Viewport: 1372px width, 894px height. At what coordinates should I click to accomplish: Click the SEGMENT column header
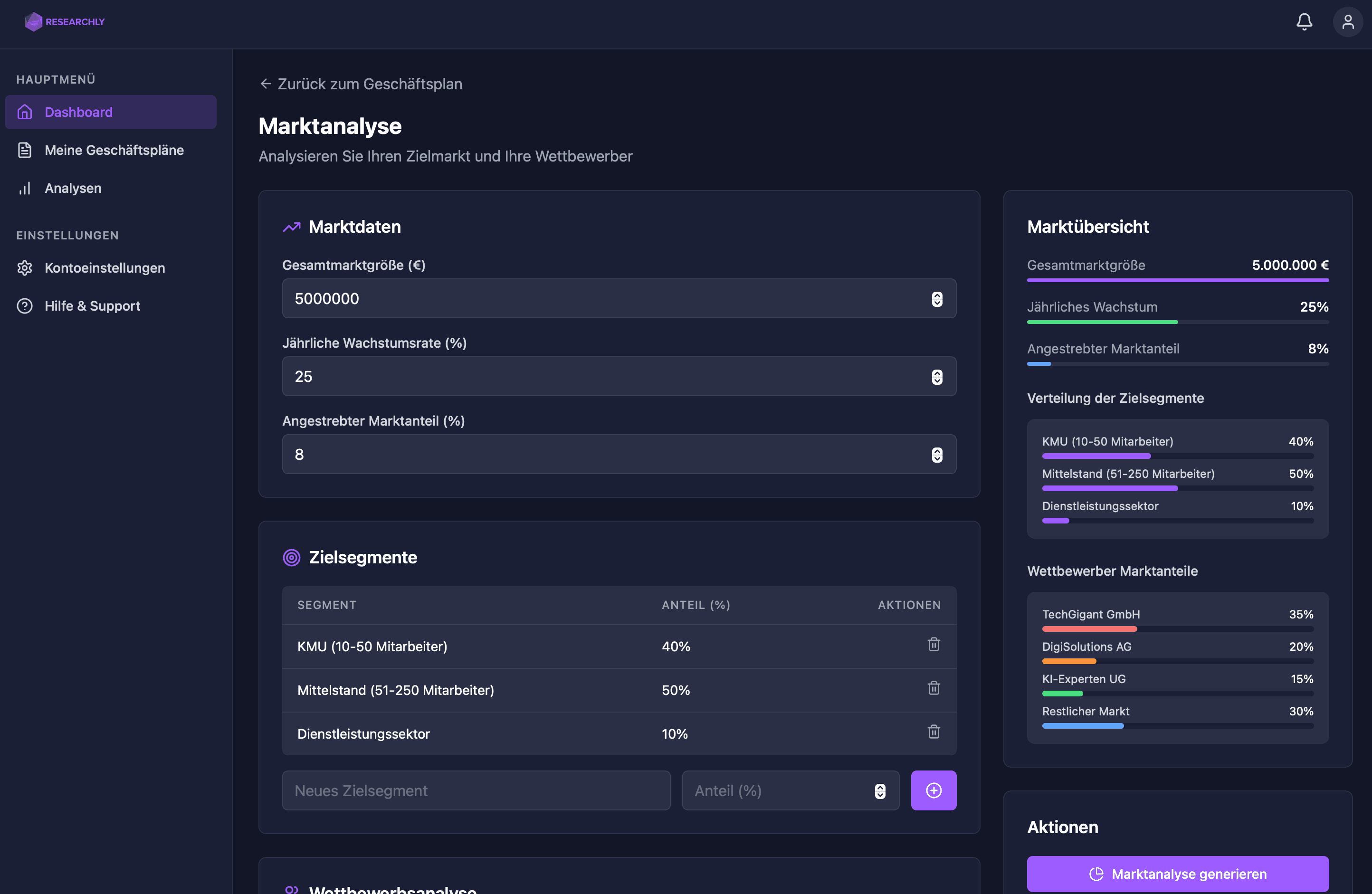coord(327,605)
